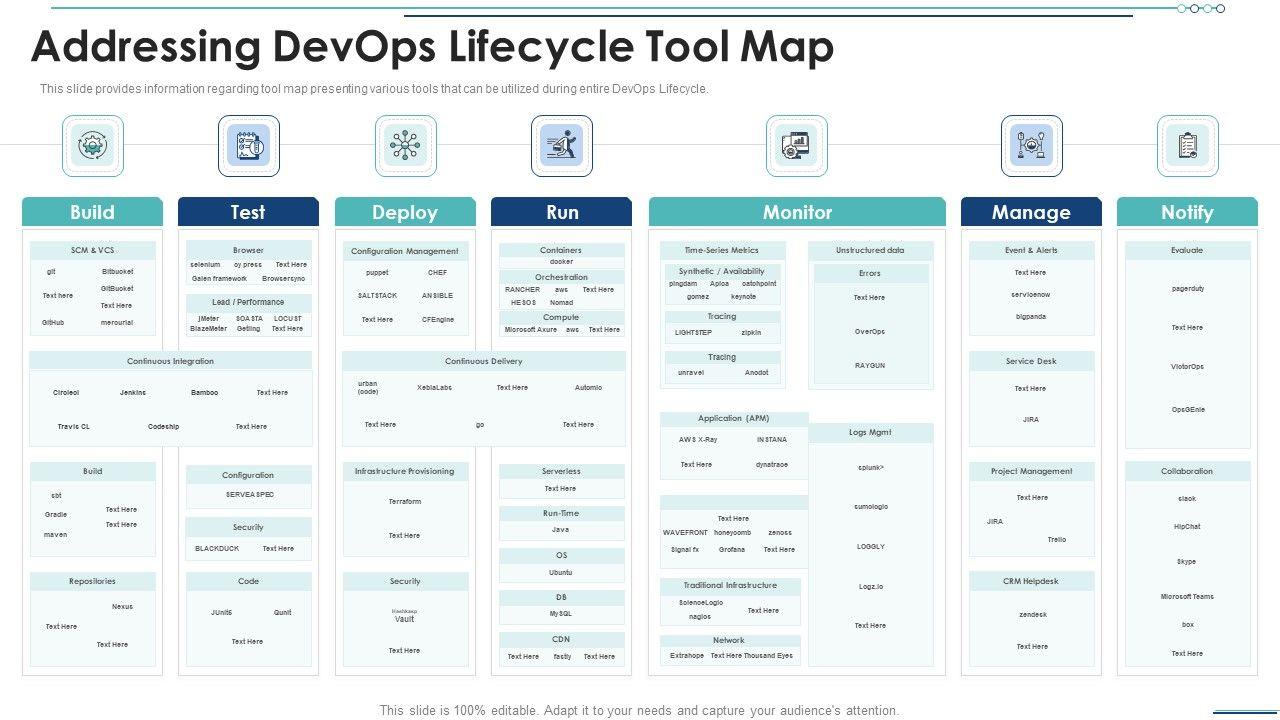Click the slide title 'Addressing DevOps Lifecycle Tool Map'
The height and width of the screenshot is (720, 1280).
pyautogui.click(x=432, y=47)
